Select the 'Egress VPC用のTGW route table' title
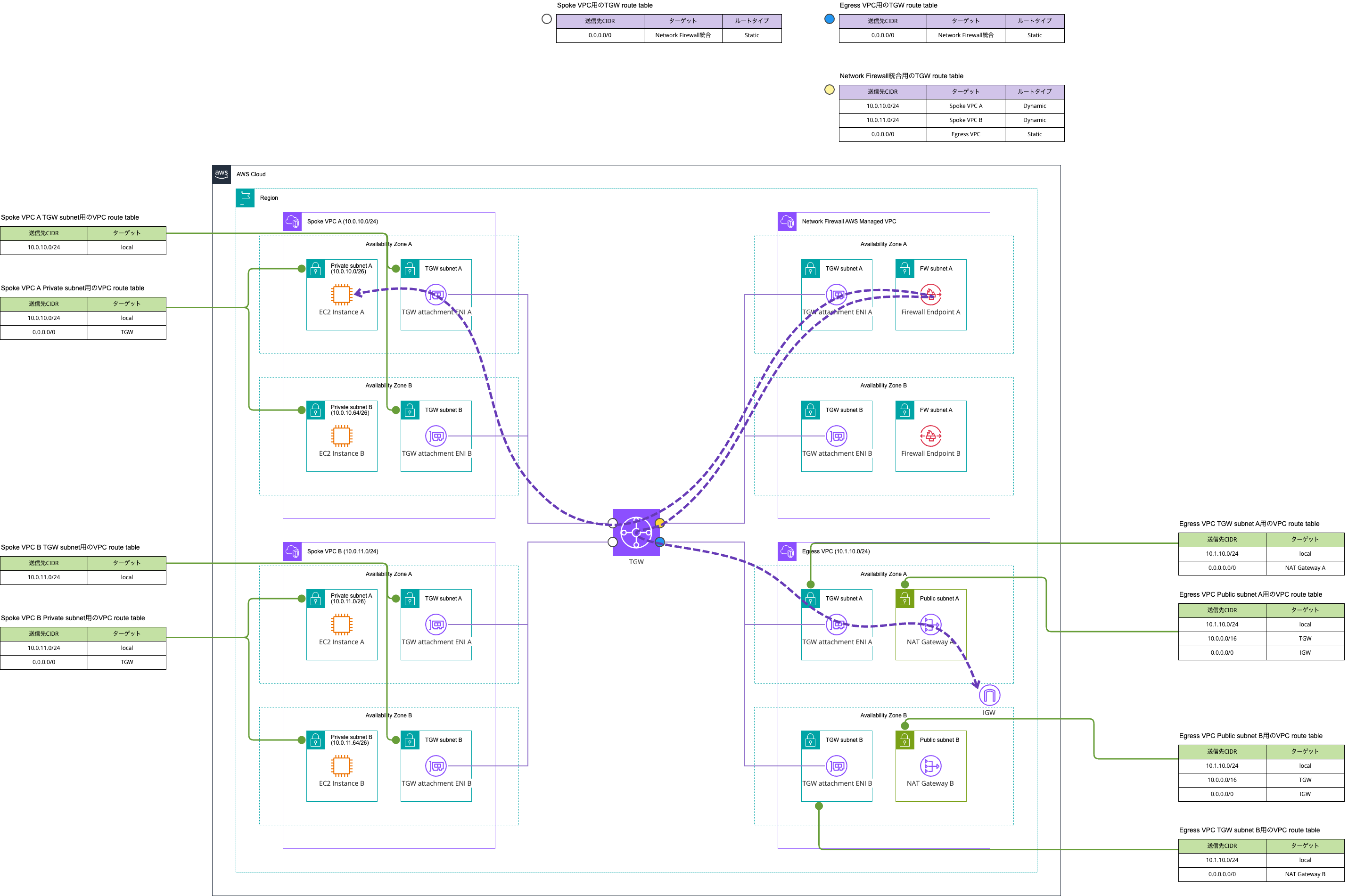Viewport: 1348px width, 896px height. (x=888, y=5)
